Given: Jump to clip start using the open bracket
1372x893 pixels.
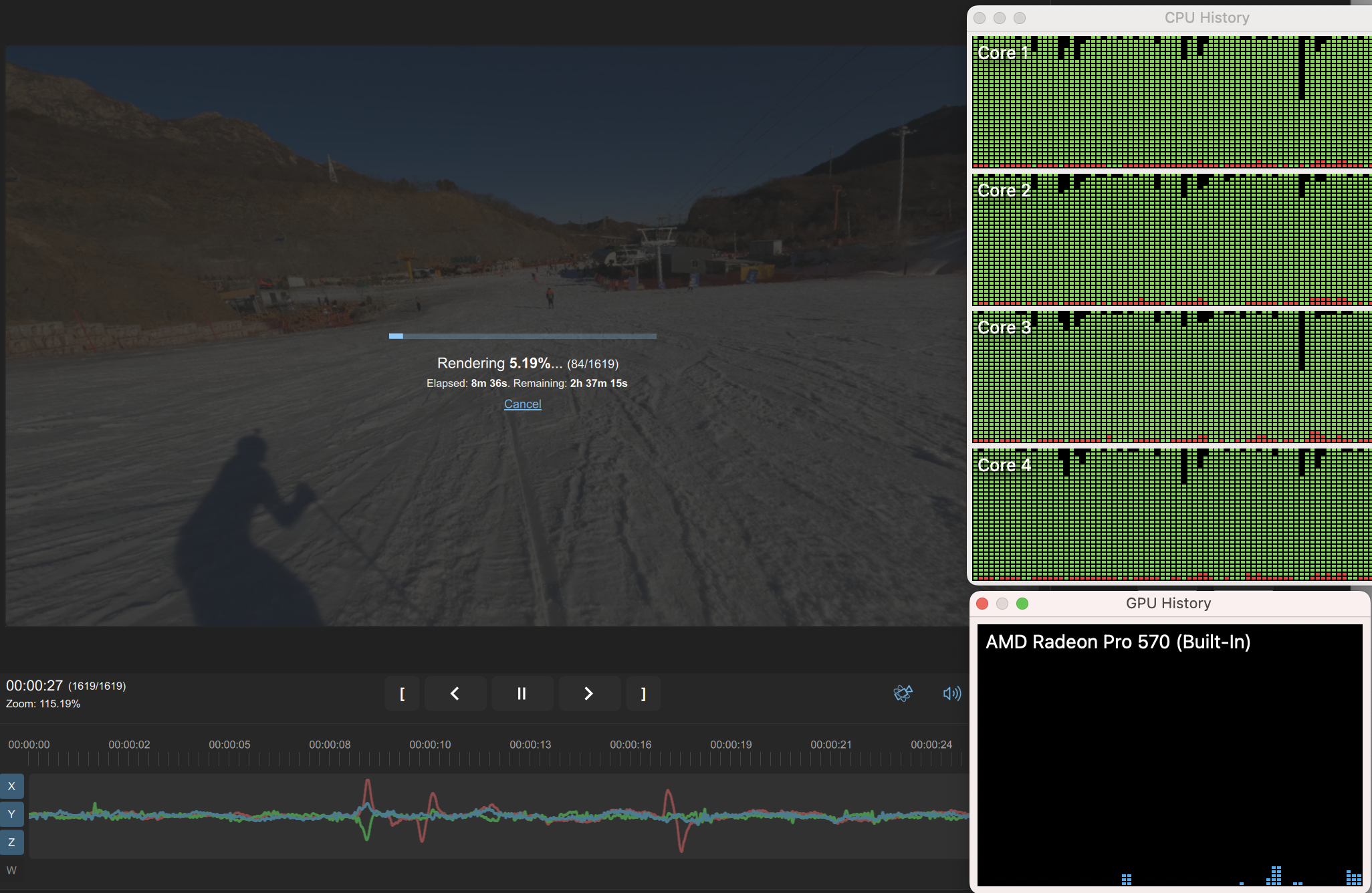Looking at the screenshot, I should click(x=402, y=694).
